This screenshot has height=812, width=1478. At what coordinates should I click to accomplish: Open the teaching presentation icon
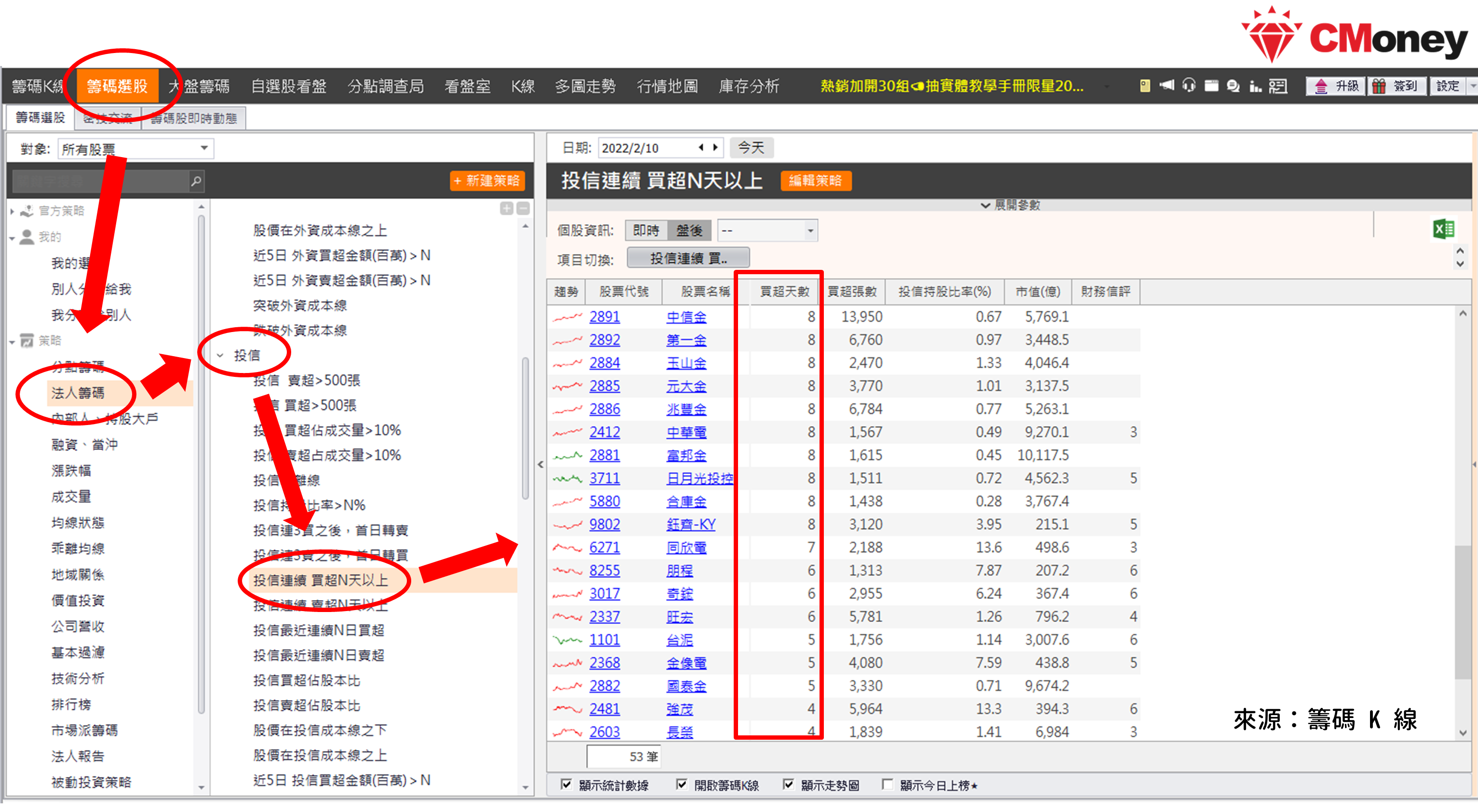pos(1278,86)
